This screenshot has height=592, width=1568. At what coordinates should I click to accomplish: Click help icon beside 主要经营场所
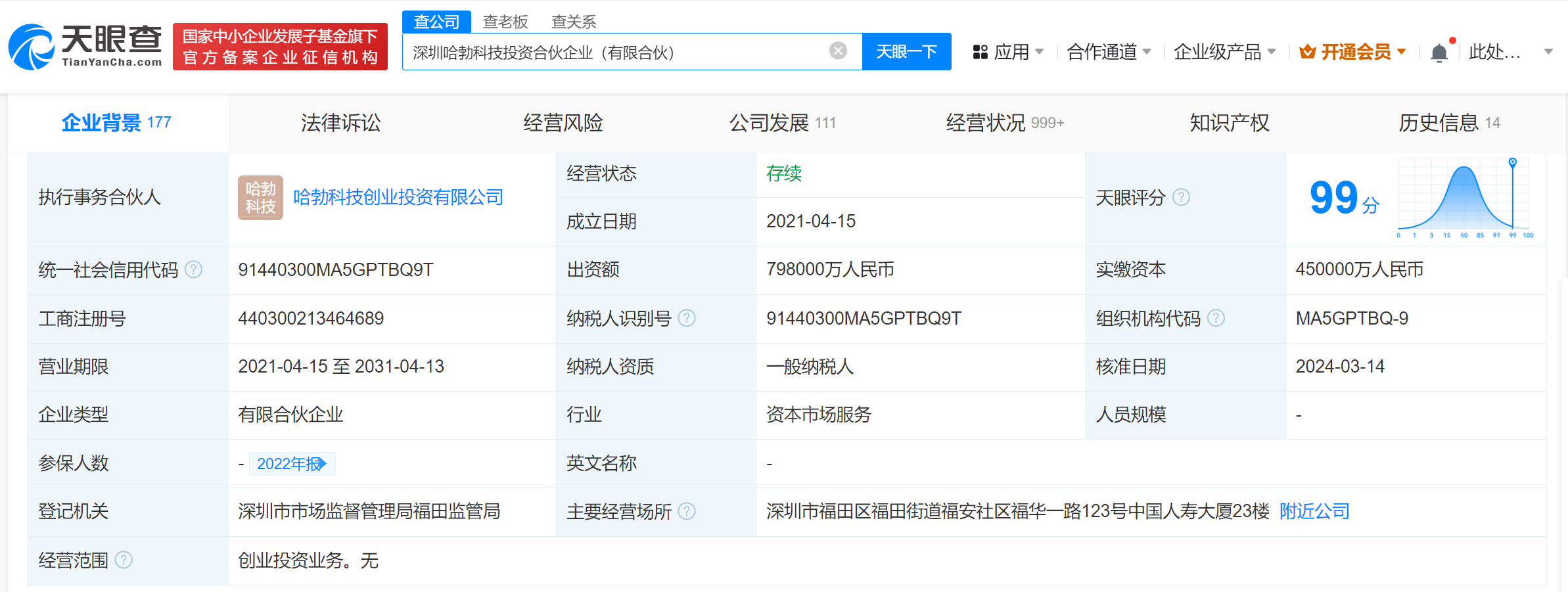click(687, 511)
